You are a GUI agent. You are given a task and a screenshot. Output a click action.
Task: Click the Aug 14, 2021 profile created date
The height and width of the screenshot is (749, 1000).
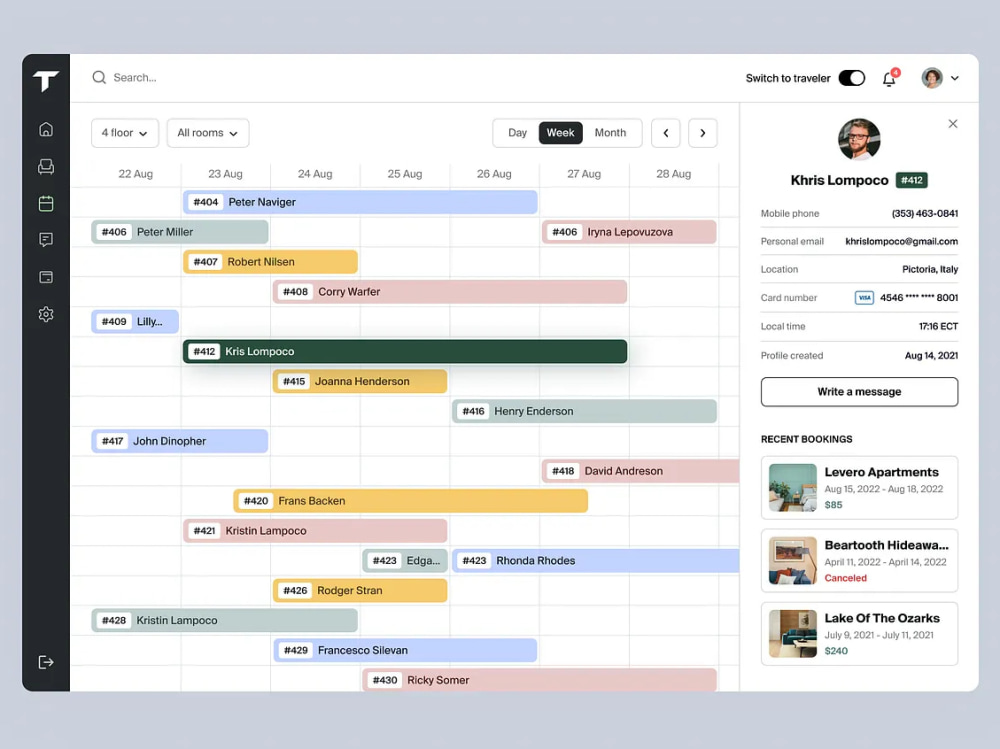point(931,356)
